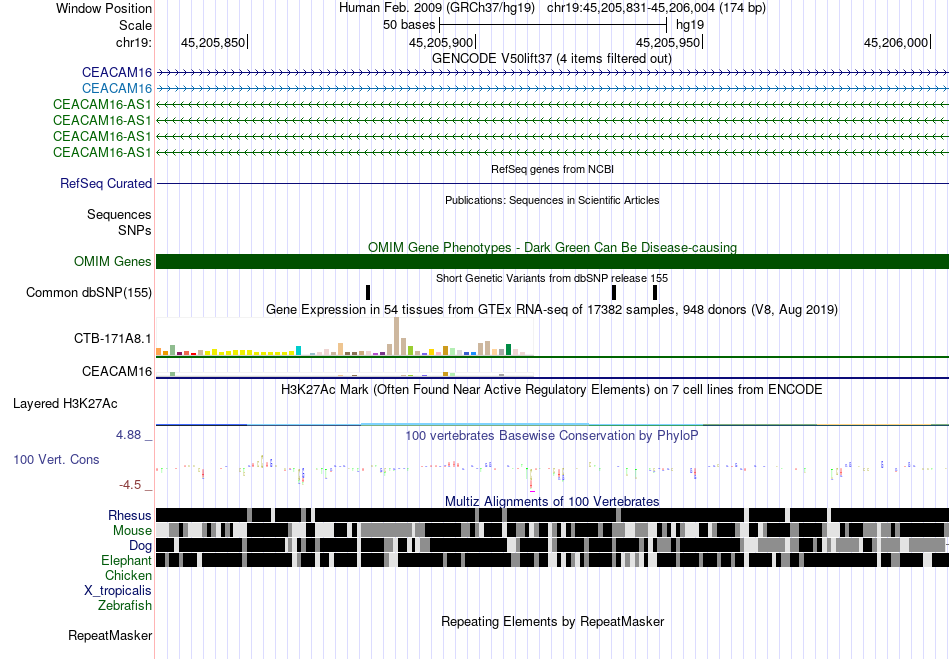Click the dark green OMIM gene bar
This screenshot has width=950, height=659.
[x=552, y=262]
